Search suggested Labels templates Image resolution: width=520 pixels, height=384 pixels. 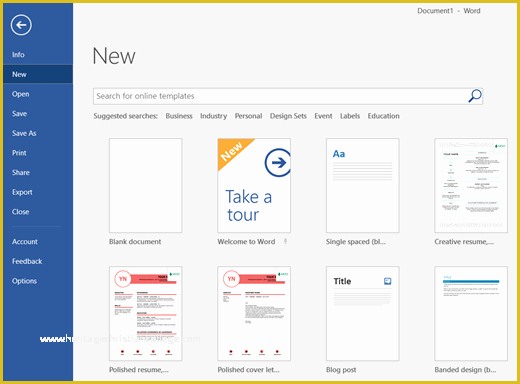point(350,116)
